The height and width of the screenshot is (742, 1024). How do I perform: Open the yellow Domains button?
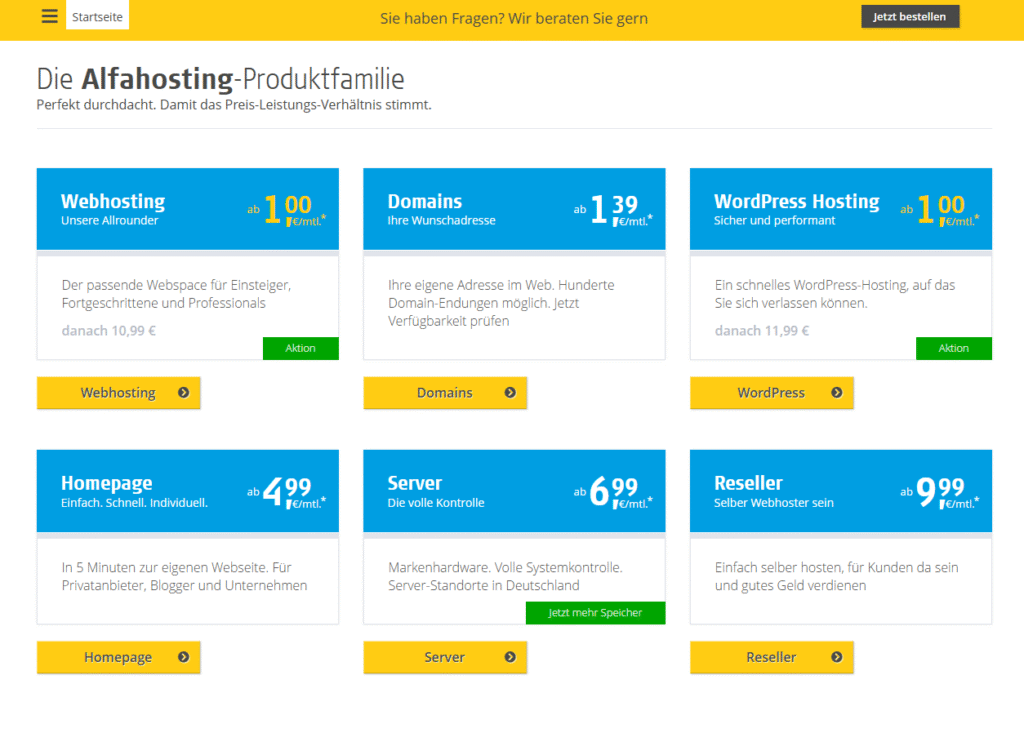[x=445, y=393]
